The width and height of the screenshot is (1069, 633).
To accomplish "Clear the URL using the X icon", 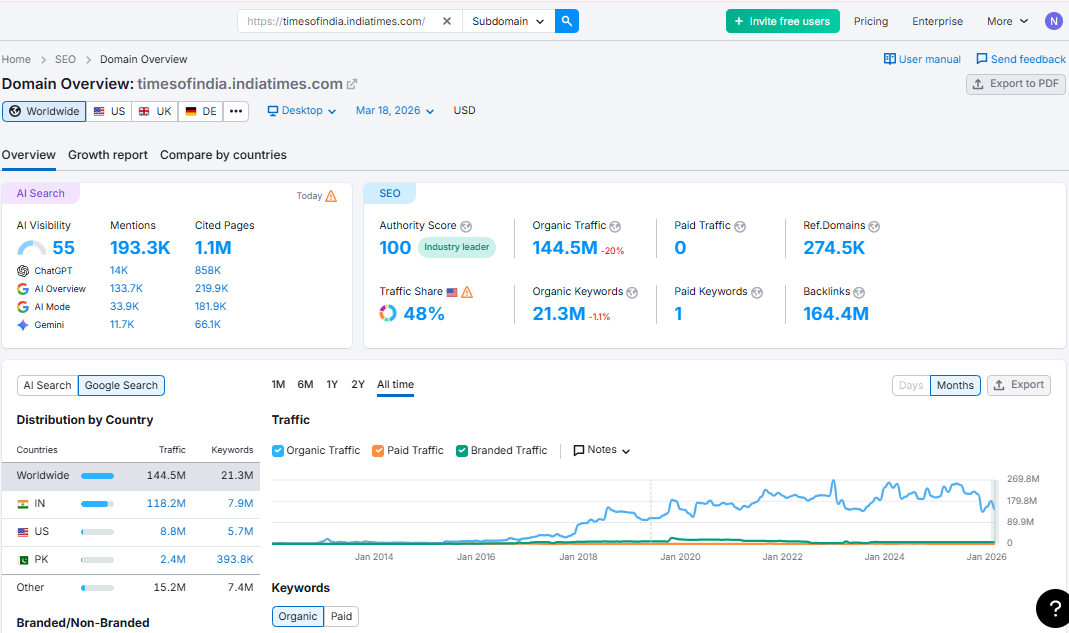I will 447,20.
